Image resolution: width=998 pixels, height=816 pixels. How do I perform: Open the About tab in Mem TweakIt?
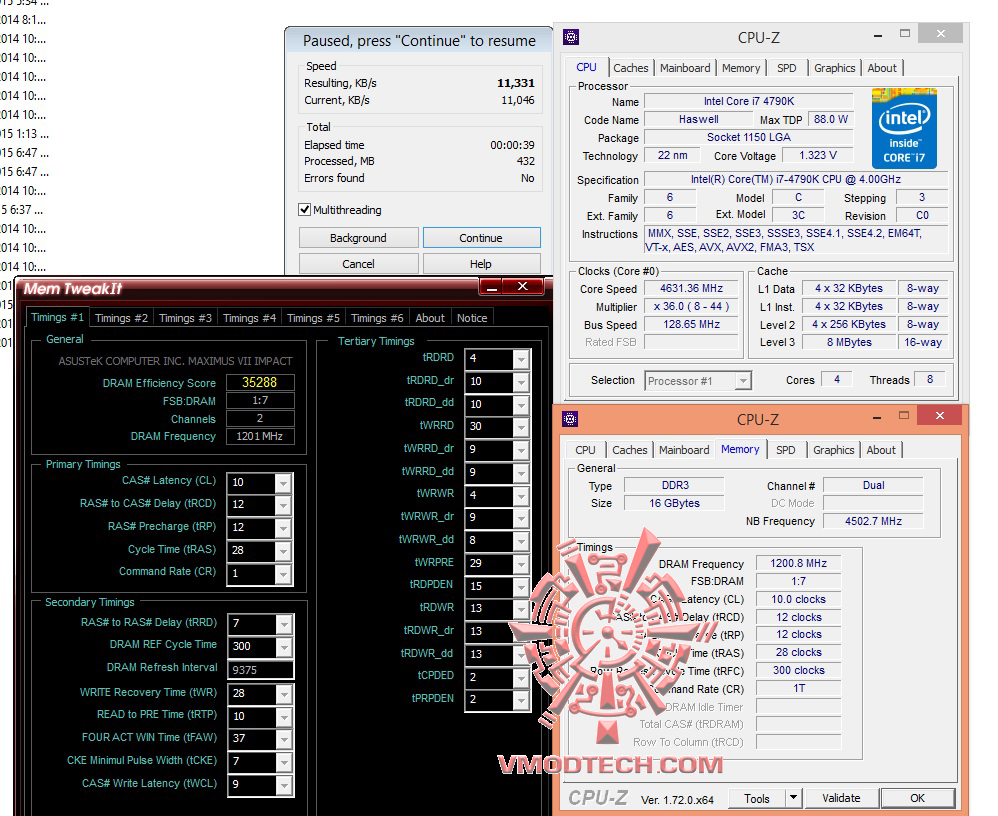(430, 318)
